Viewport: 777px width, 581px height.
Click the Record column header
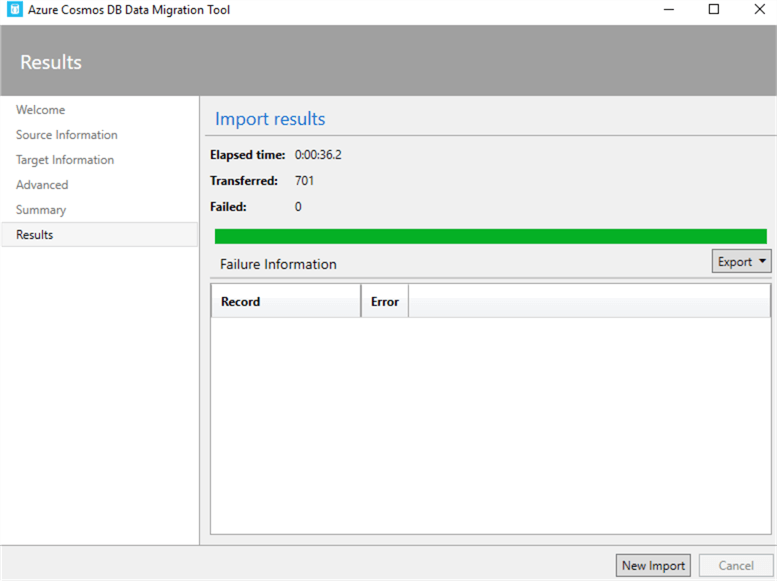point(286,301)
